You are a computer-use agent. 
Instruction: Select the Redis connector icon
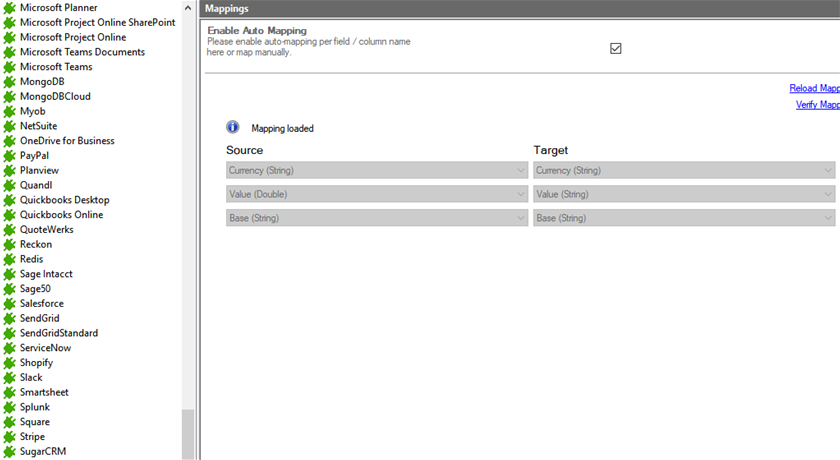point(10,259)
